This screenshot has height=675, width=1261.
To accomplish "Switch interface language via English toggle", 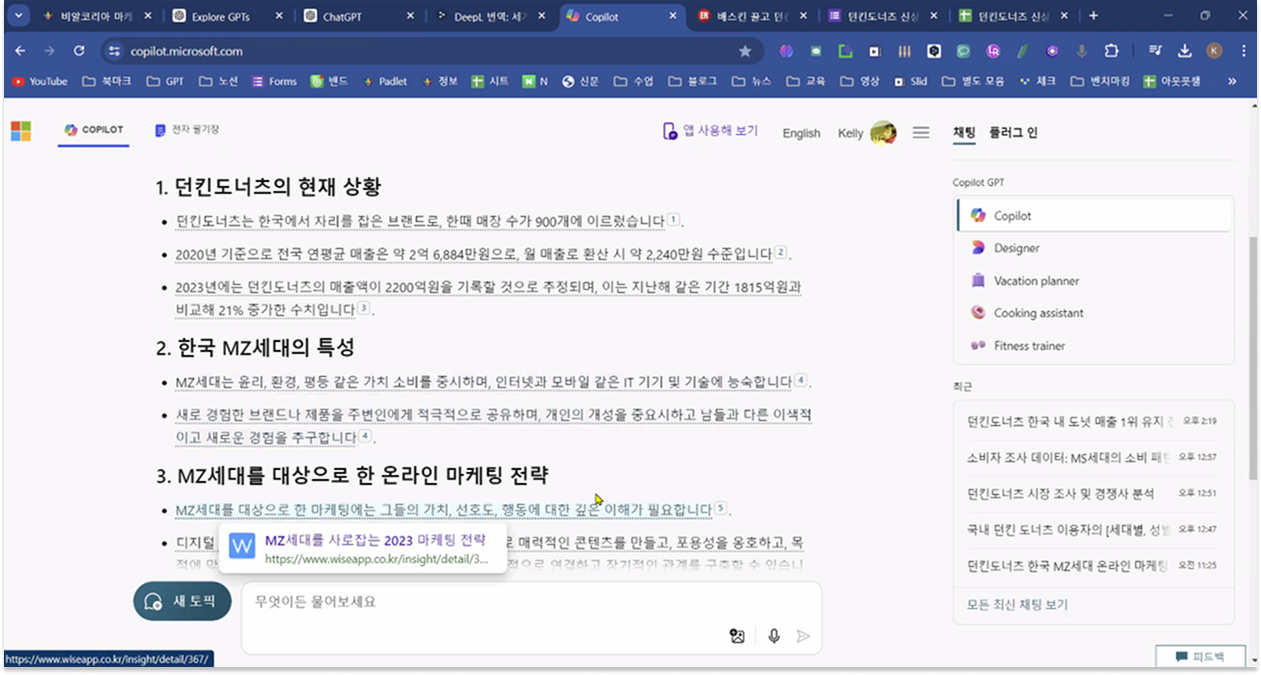I will click(x=800, y=132).
